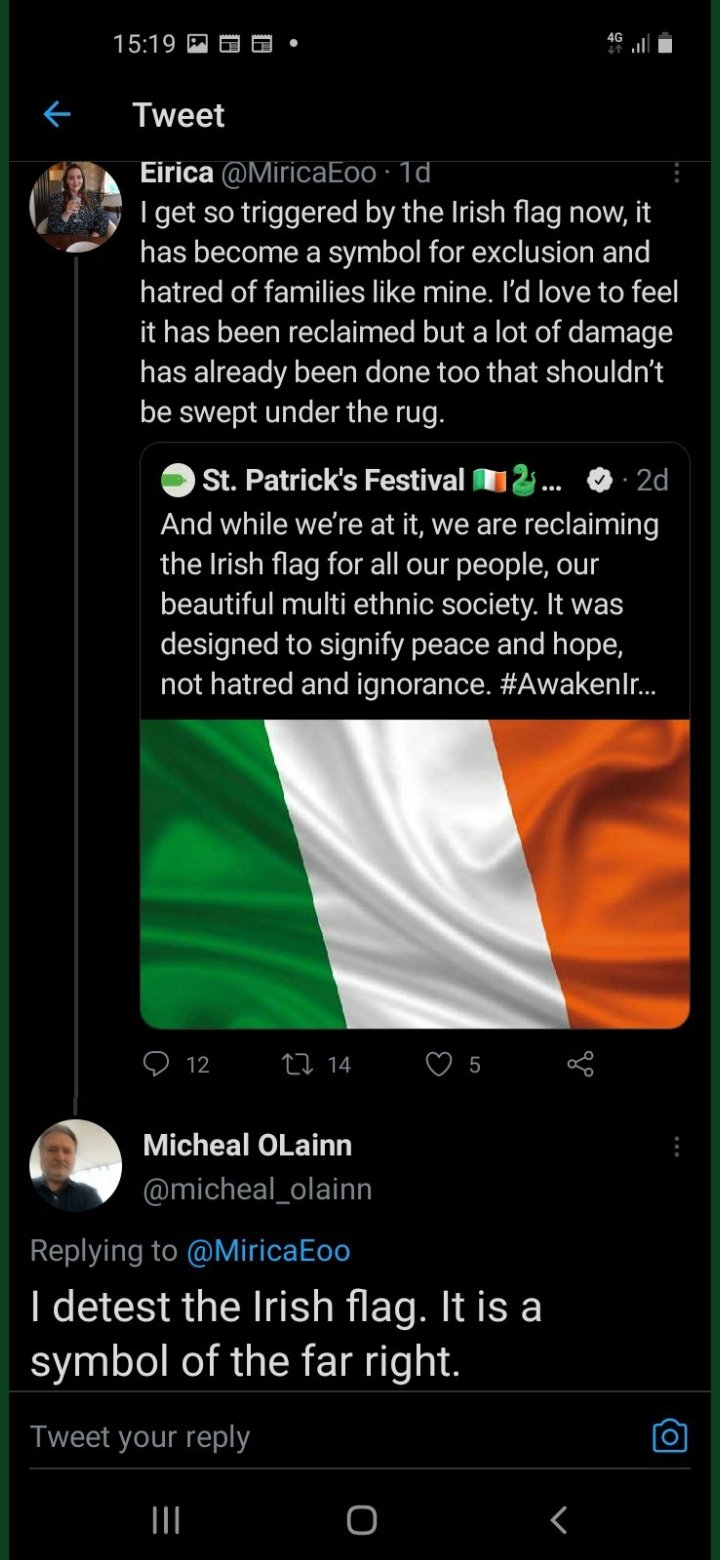This screenshot has height=1560, width=720.
Task: Tap the Android back navigation chevron
Action: click(x=559, y=1520)
